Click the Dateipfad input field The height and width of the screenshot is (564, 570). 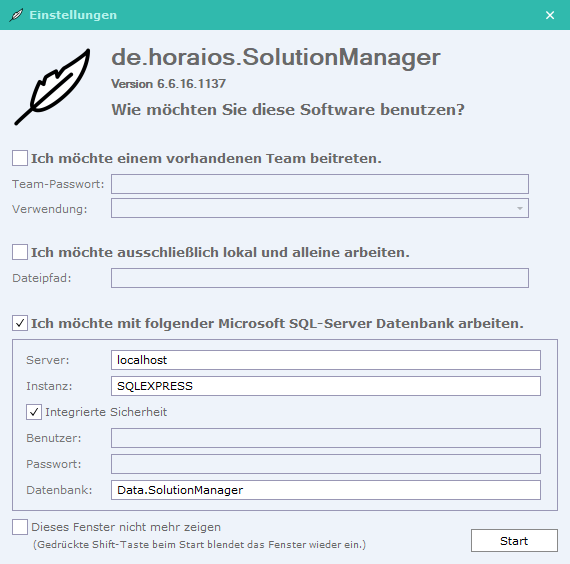[x=320, y=278]
